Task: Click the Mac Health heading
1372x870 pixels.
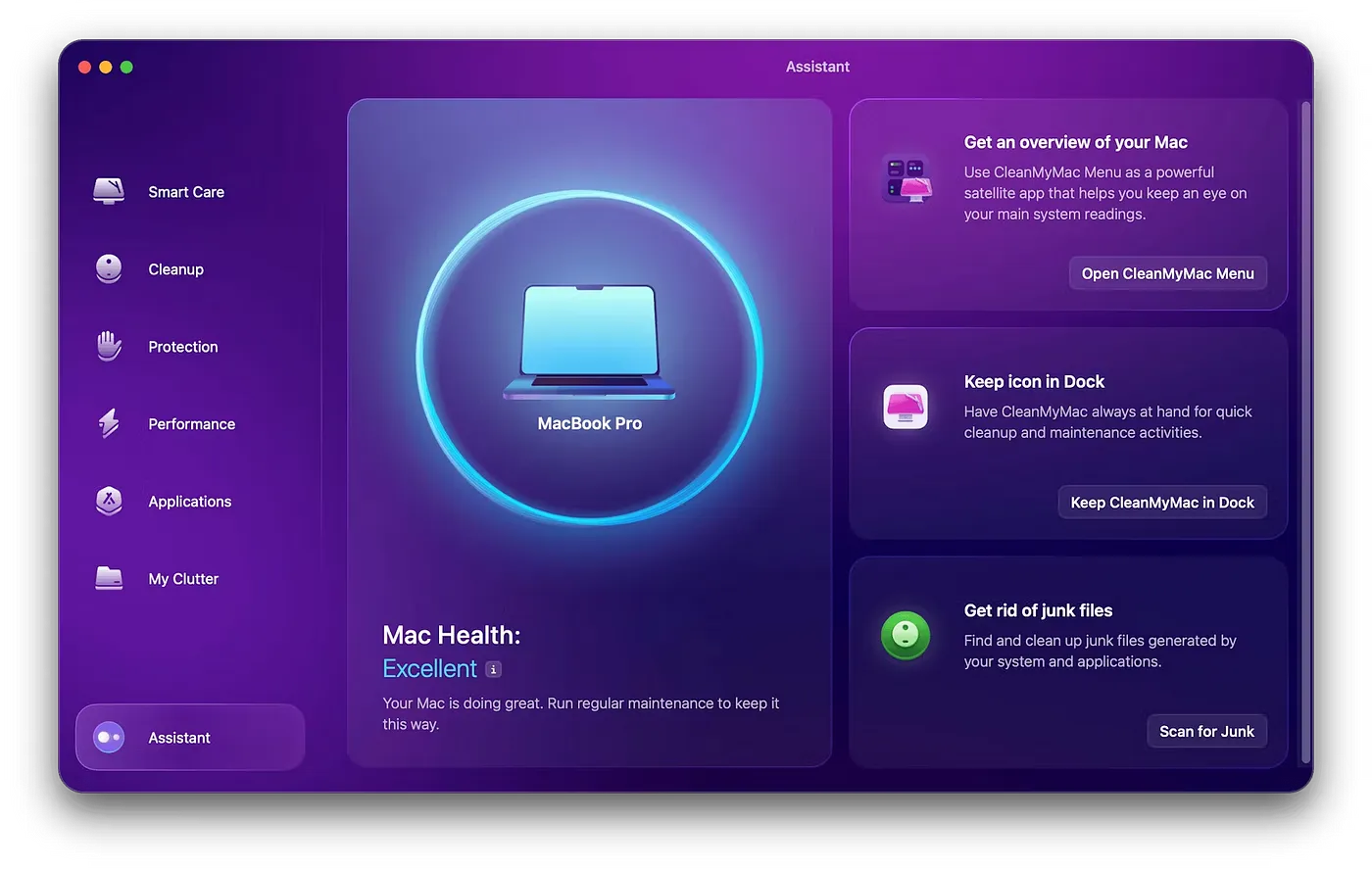Action: 452,635
